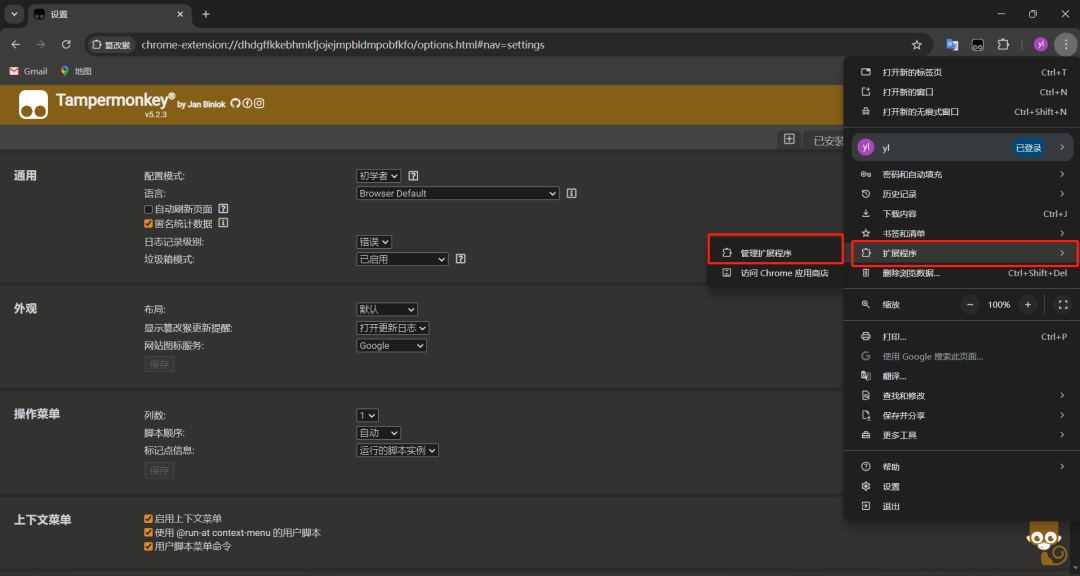Go back to the previous page
The height and width of the screenshot is (576, 1080).
click(16, 45)
